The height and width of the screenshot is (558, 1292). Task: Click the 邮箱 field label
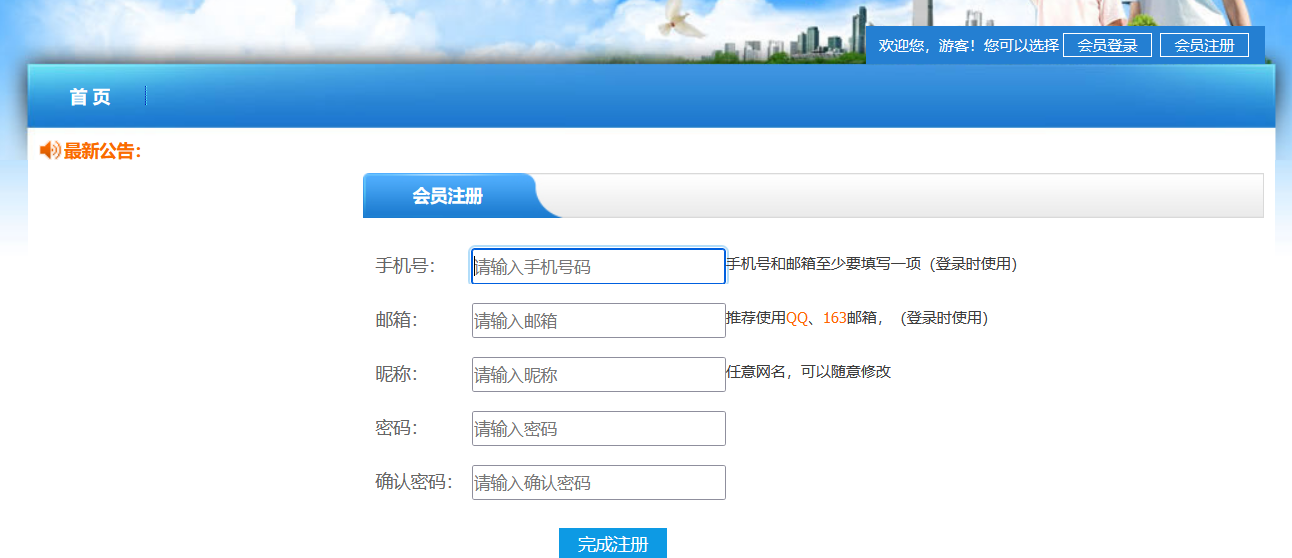tap(396, 320)
